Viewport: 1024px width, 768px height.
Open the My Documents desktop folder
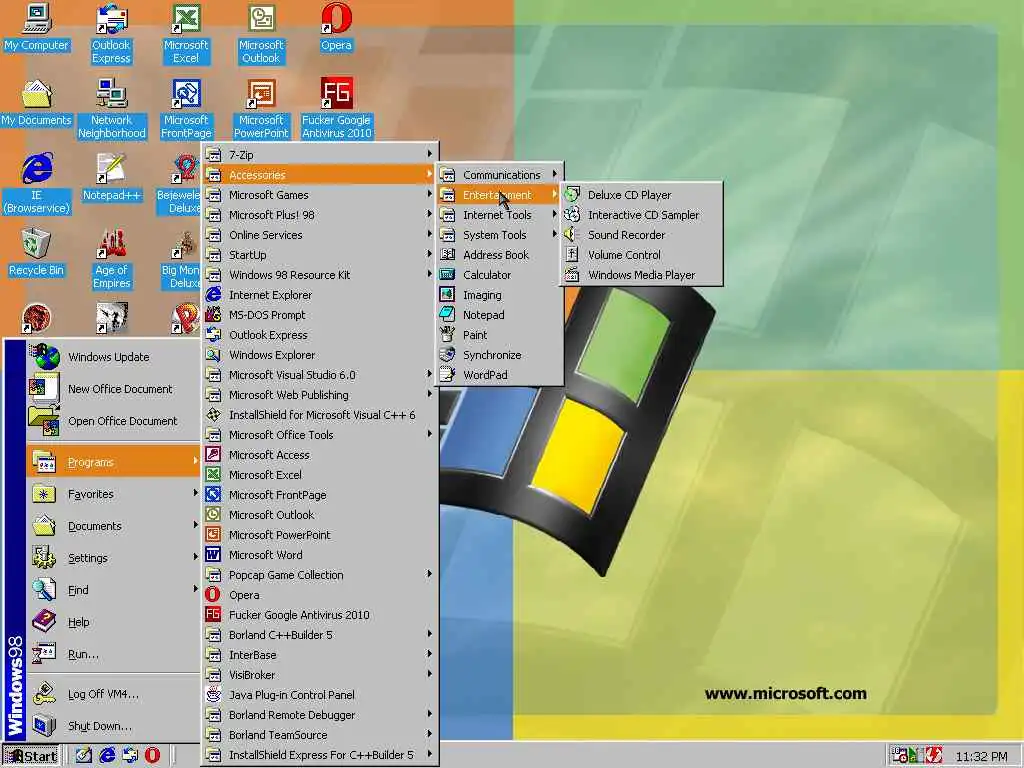tap(36, 103)
